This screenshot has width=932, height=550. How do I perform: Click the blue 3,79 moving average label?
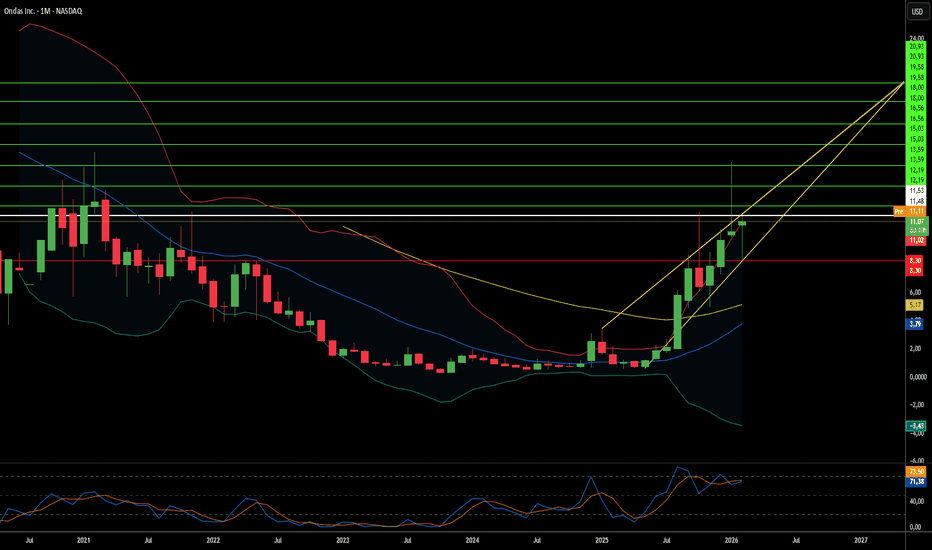[x=915, y=324]
